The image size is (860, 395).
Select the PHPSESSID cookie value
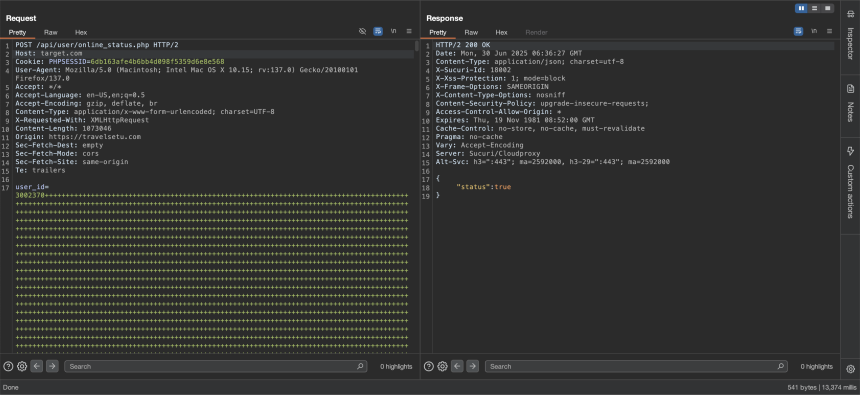point(157,62)
